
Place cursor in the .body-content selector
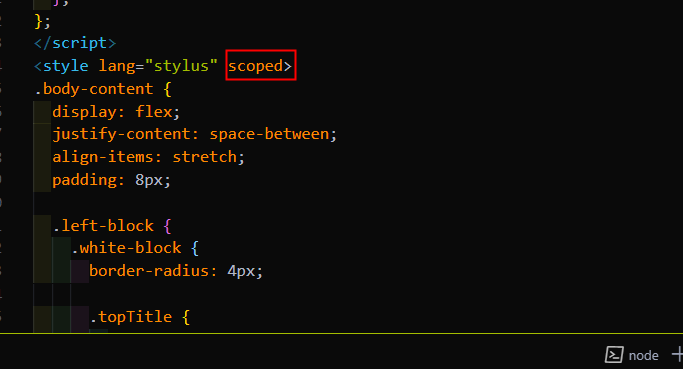coord(94,89)
